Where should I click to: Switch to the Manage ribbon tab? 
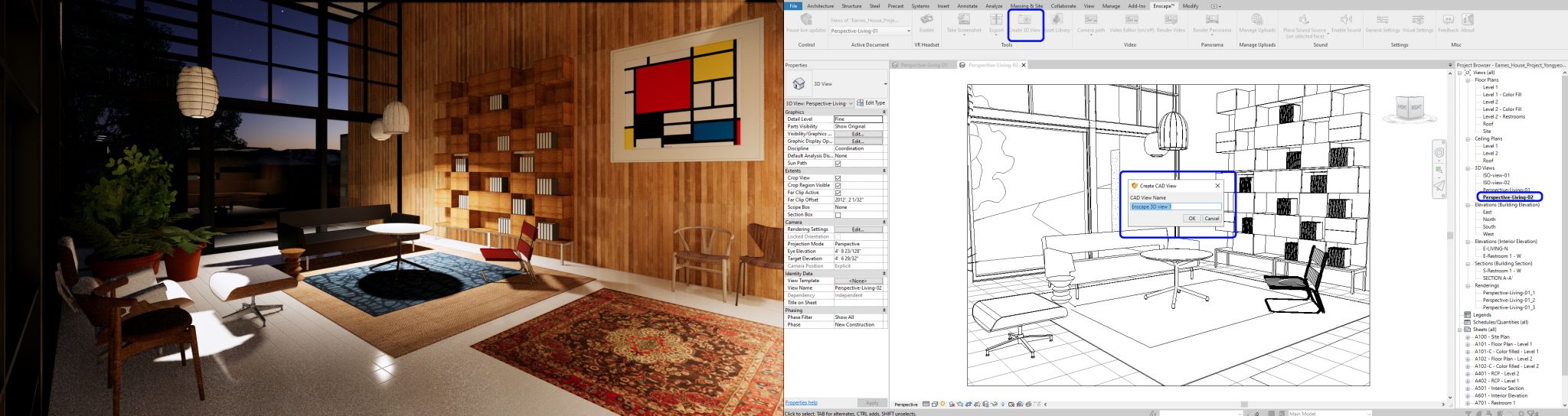tap(1111, 6)
